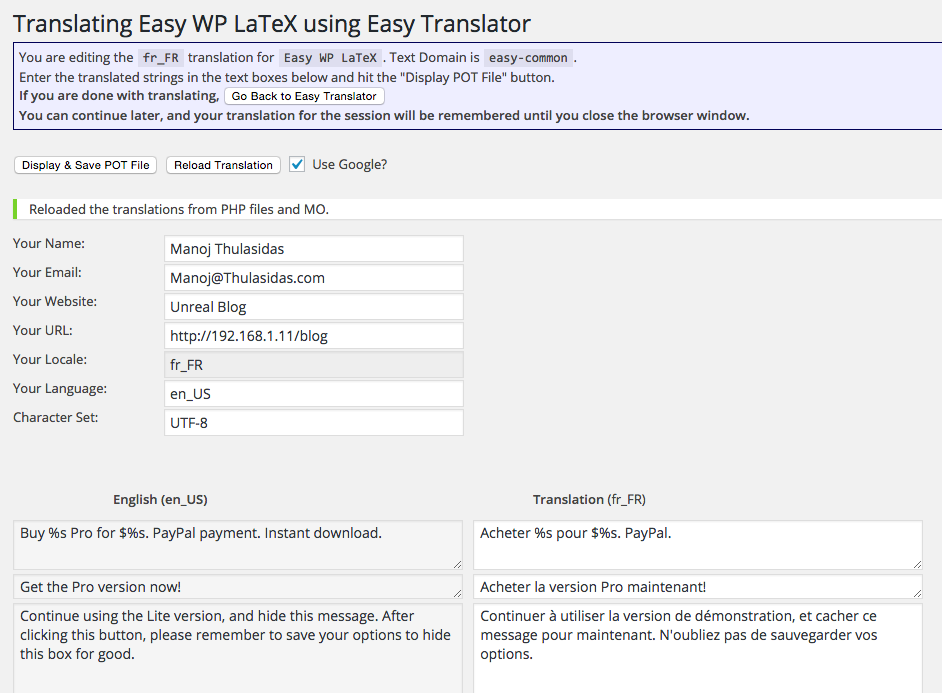Image resolution: width=942 pixels, height=693 pixels.
Task: Click resize grip of 'Buy %s Pro' textarea
Action: 457,564
